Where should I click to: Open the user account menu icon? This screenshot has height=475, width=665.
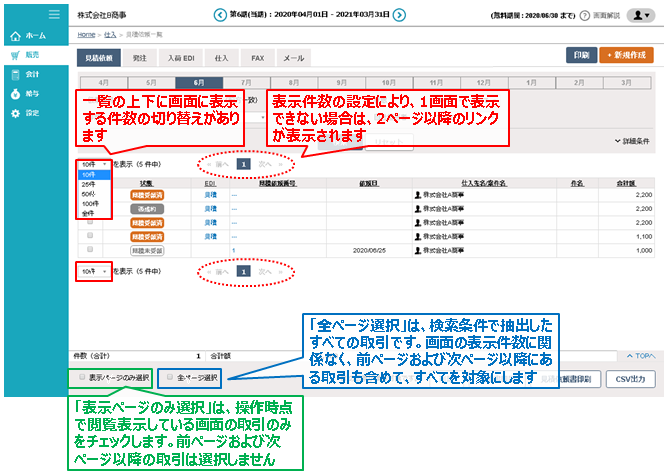[638, 15]
